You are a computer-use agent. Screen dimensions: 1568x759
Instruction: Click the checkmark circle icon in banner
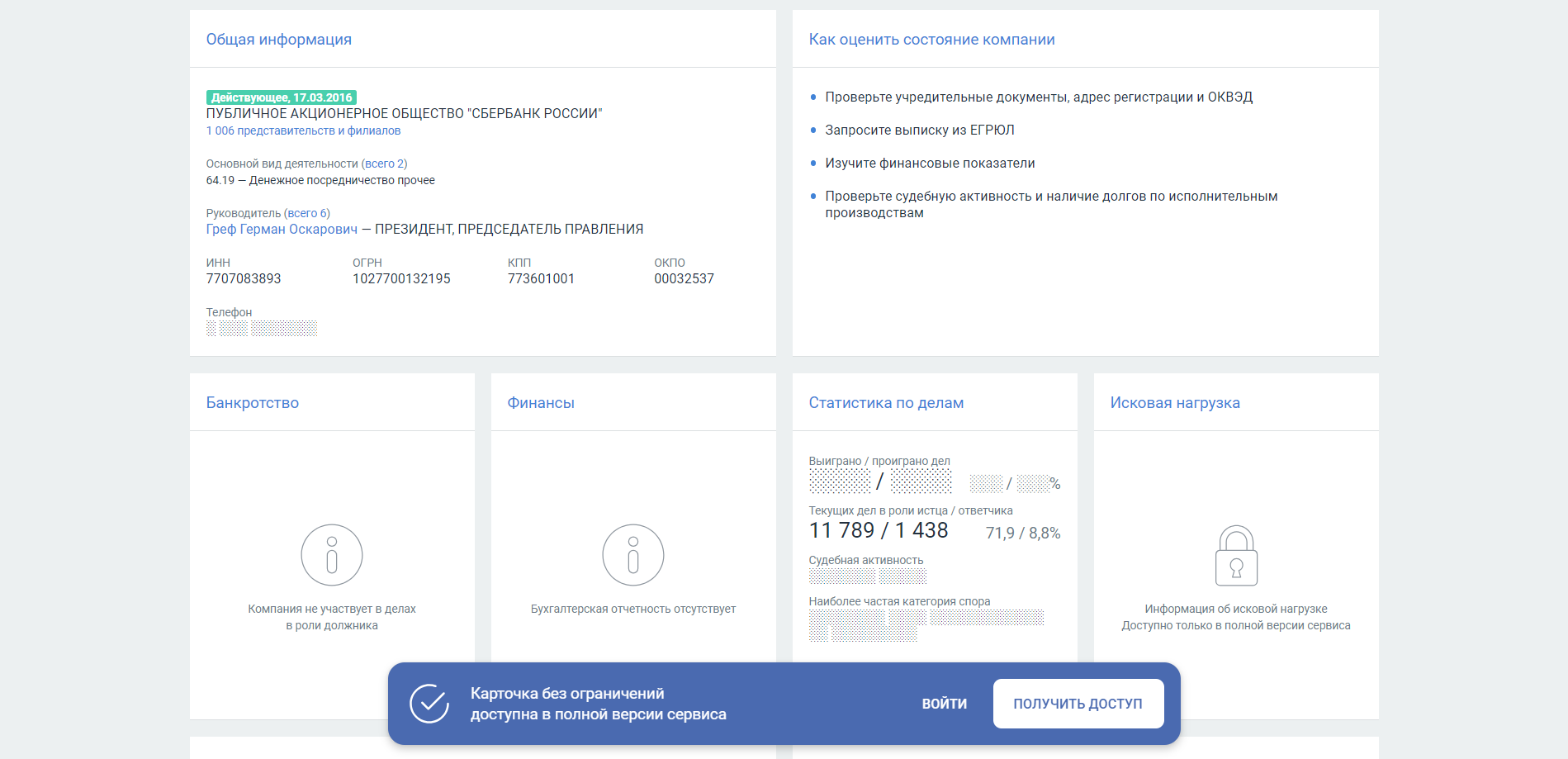tap(429, 704)
